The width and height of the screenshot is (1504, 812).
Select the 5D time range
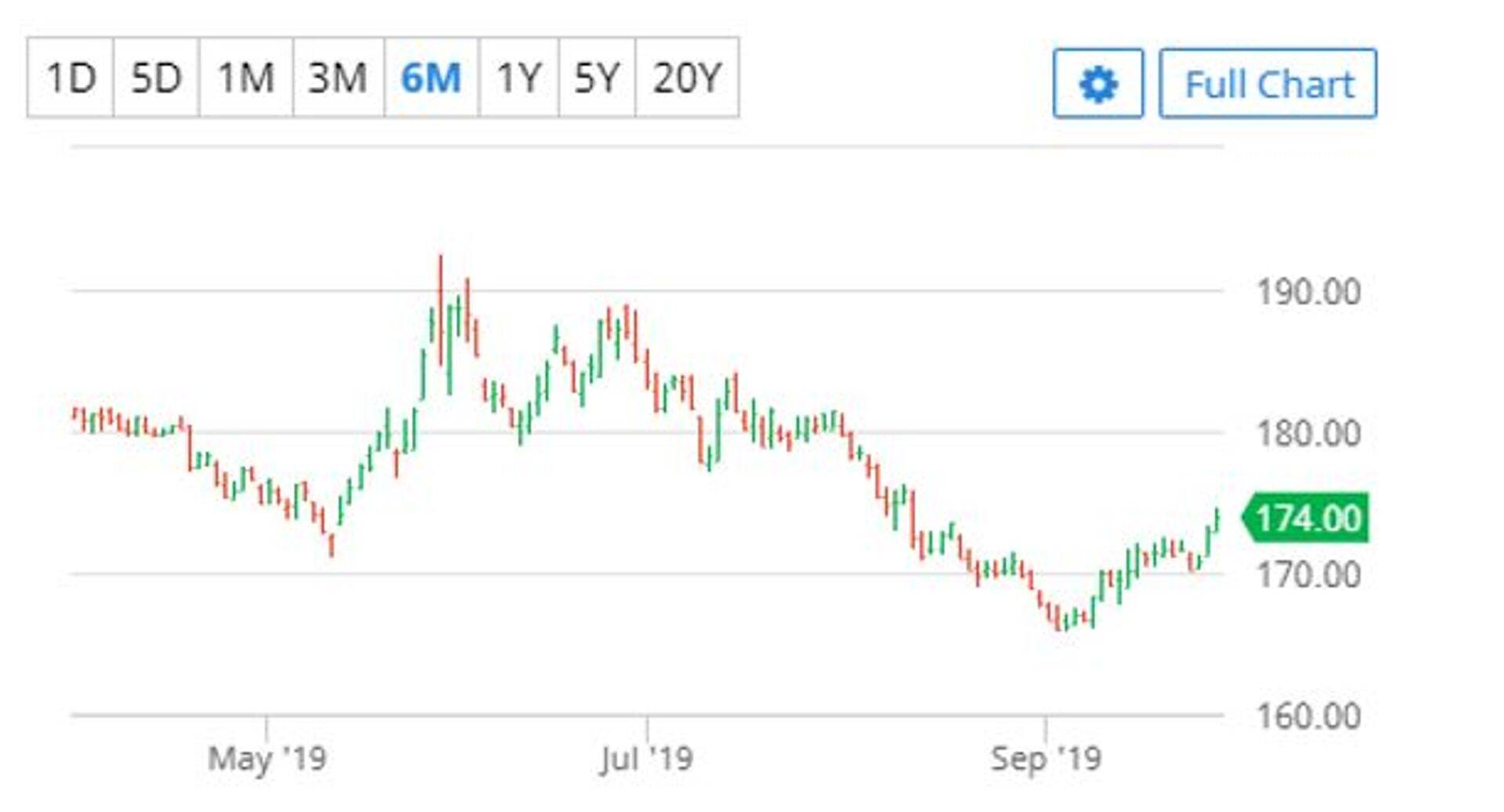[156, 78]
